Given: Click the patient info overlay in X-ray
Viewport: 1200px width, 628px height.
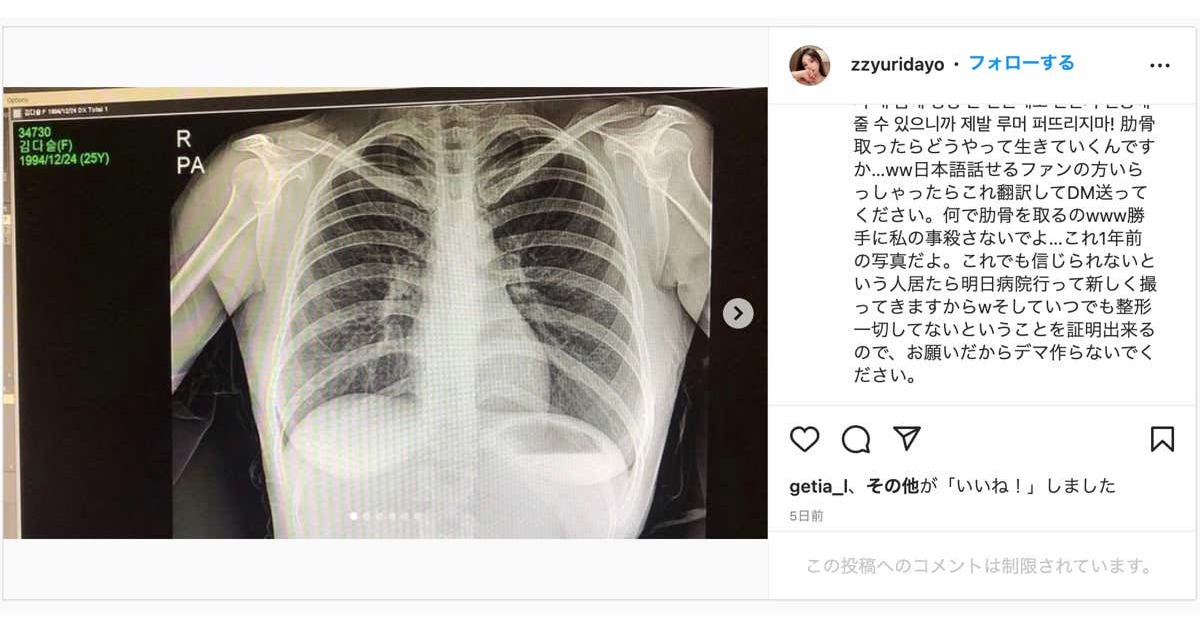Looking at the screenshot, I should [x=60, y=146].
